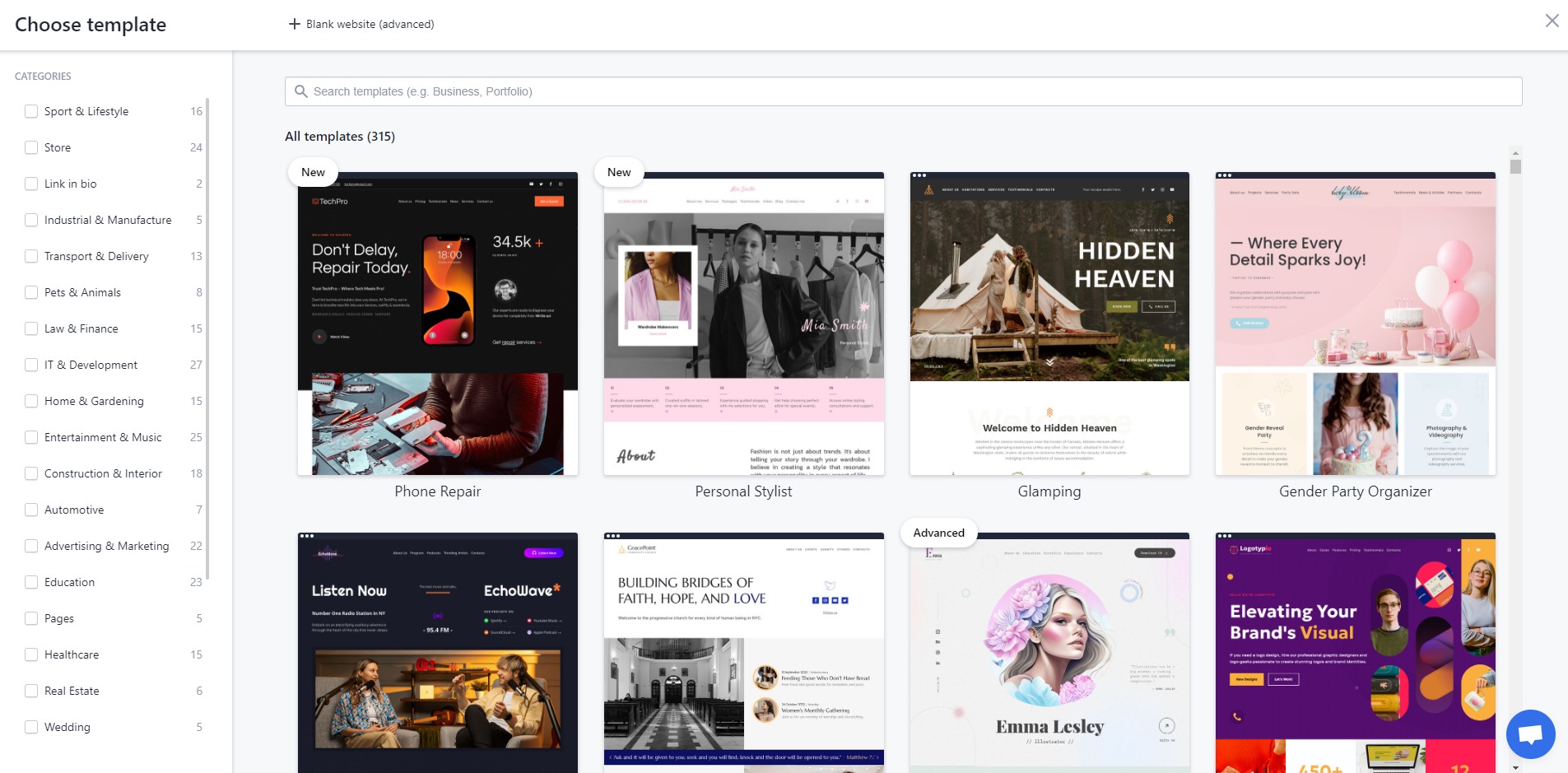This screenshot has height=773, width=1568.
Task: Click the Glamping template title
Action: [x=1049, y=491]
